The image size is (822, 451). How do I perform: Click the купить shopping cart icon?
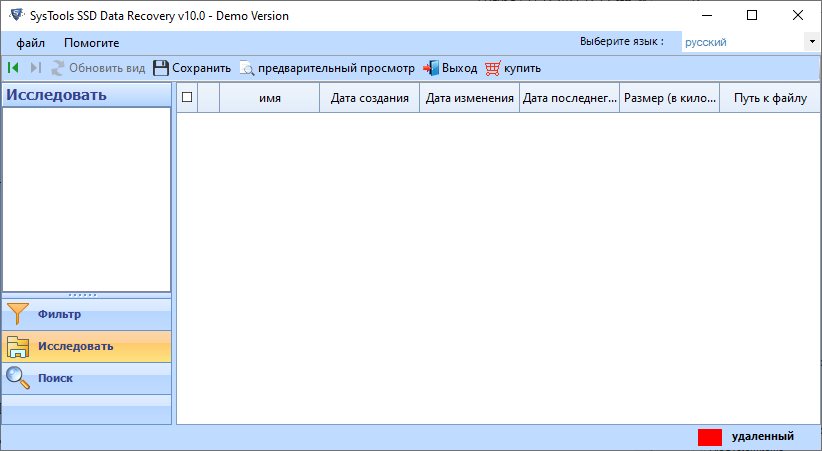click(x=493, y=68)
